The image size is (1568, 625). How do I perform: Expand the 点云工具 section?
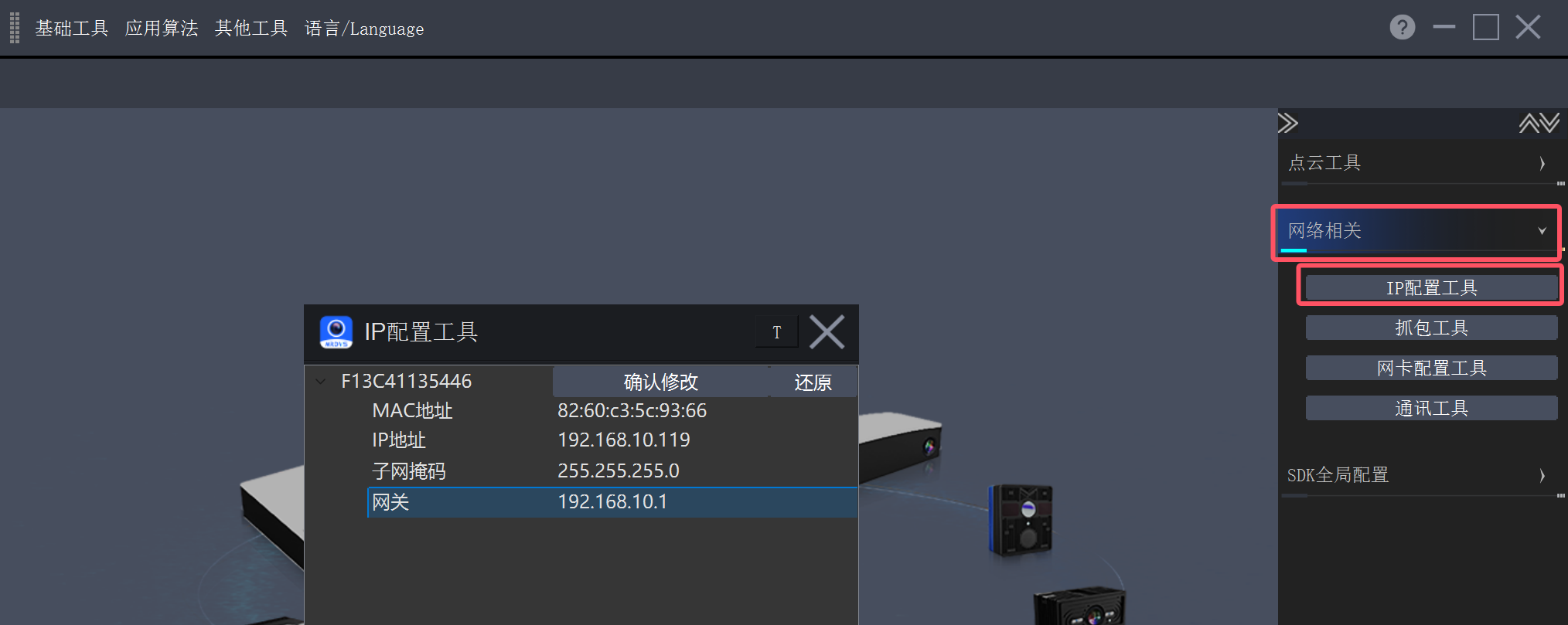tap(1419, 163)
